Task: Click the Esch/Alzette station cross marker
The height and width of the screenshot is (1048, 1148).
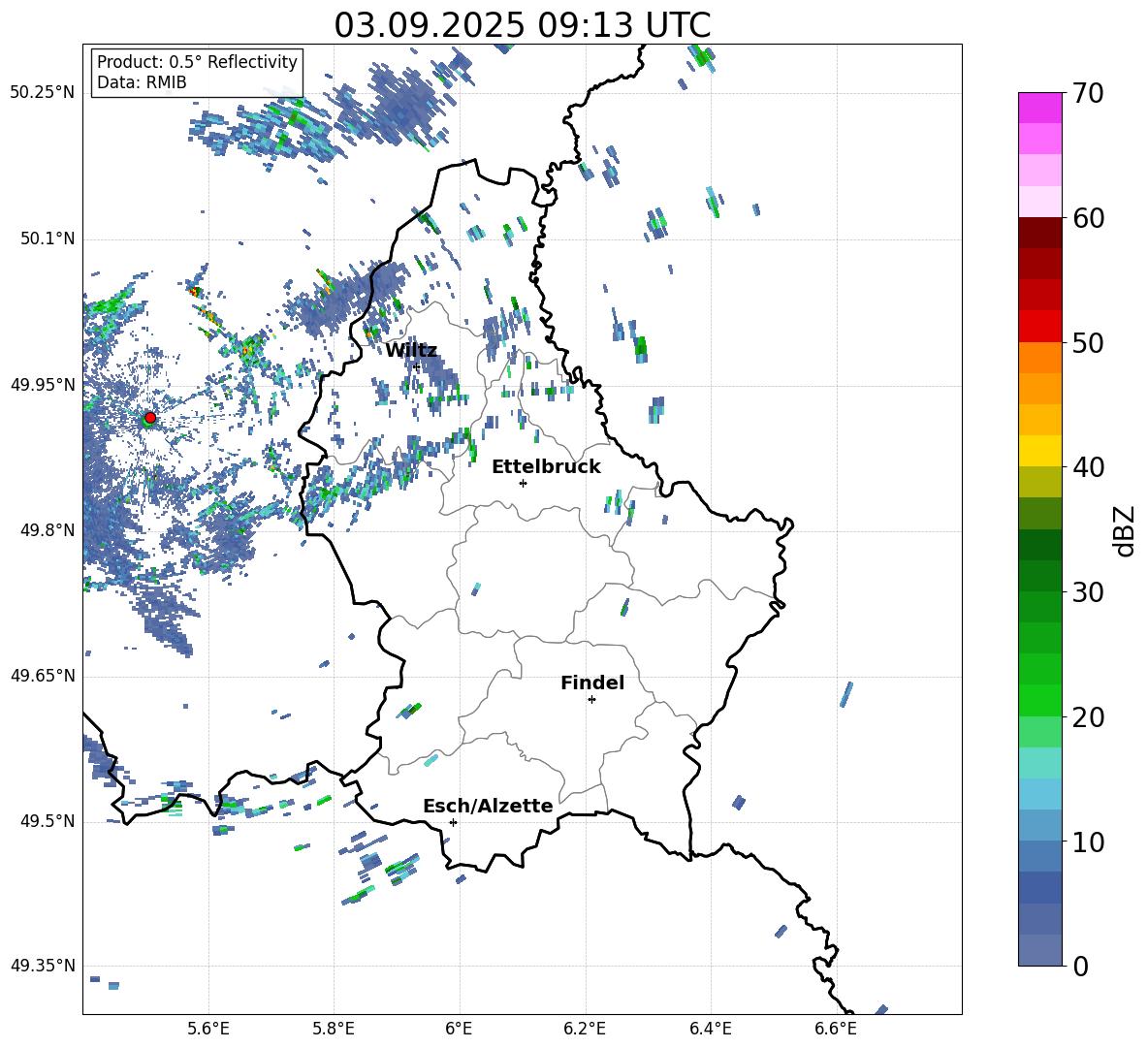Action: click(x=453, y=822)
